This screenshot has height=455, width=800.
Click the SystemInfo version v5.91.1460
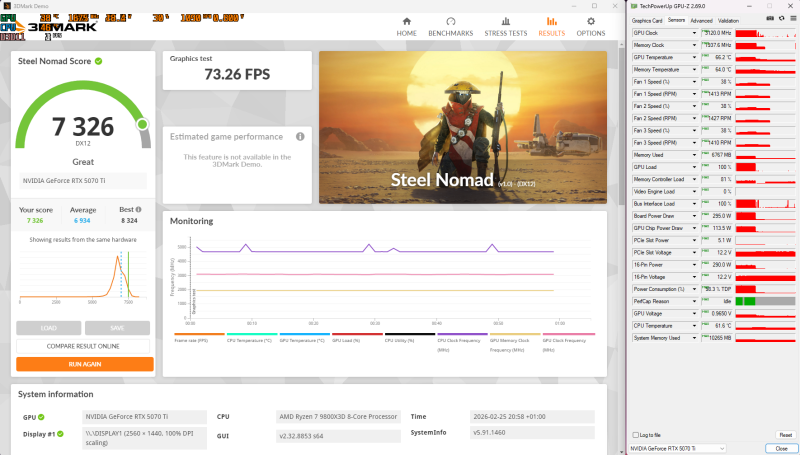tap(532, 433)
